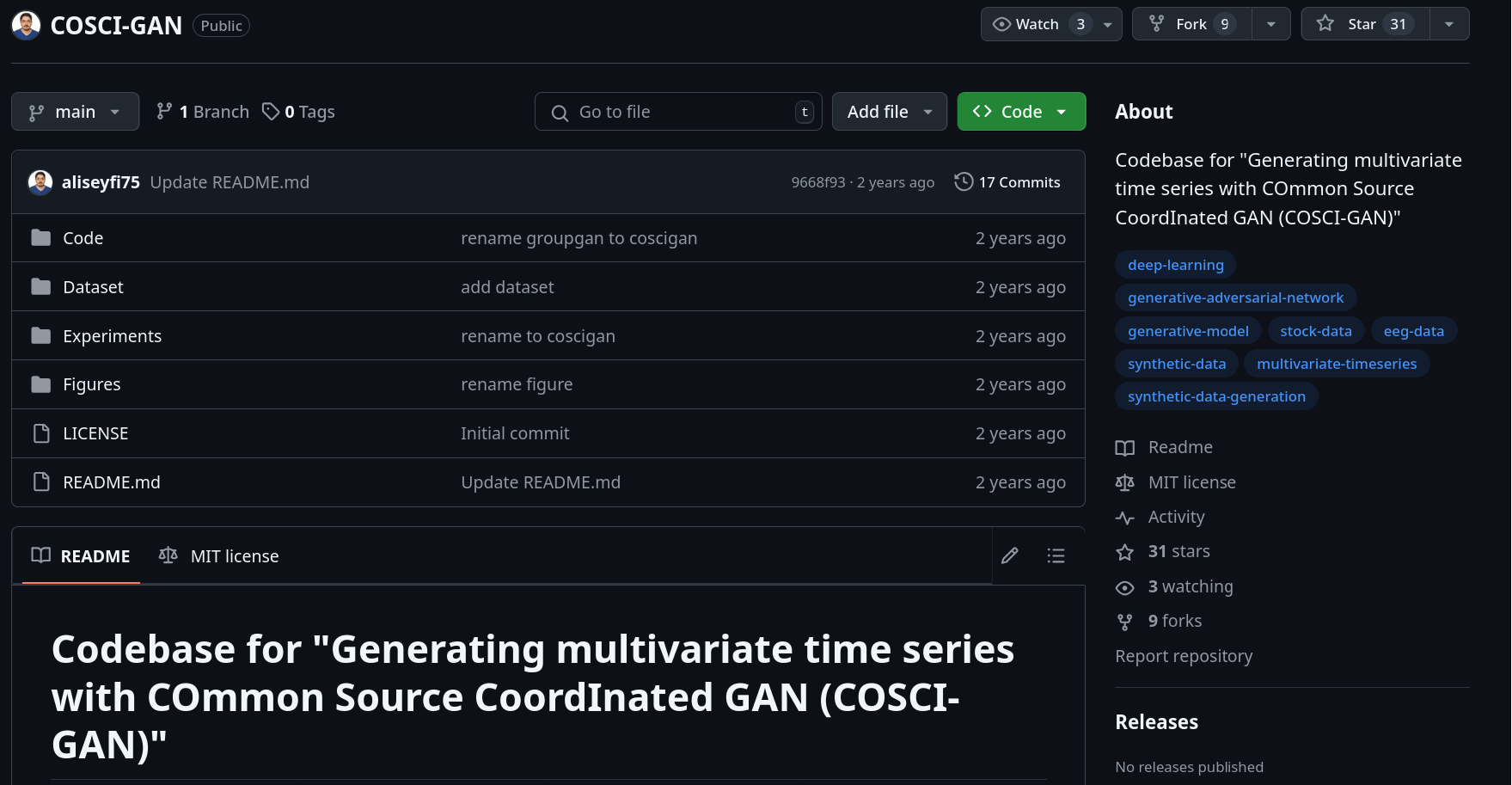This screenshot has width=1512, height=785.
Task: Click the commit history clock icon
Action: [964, 182]
